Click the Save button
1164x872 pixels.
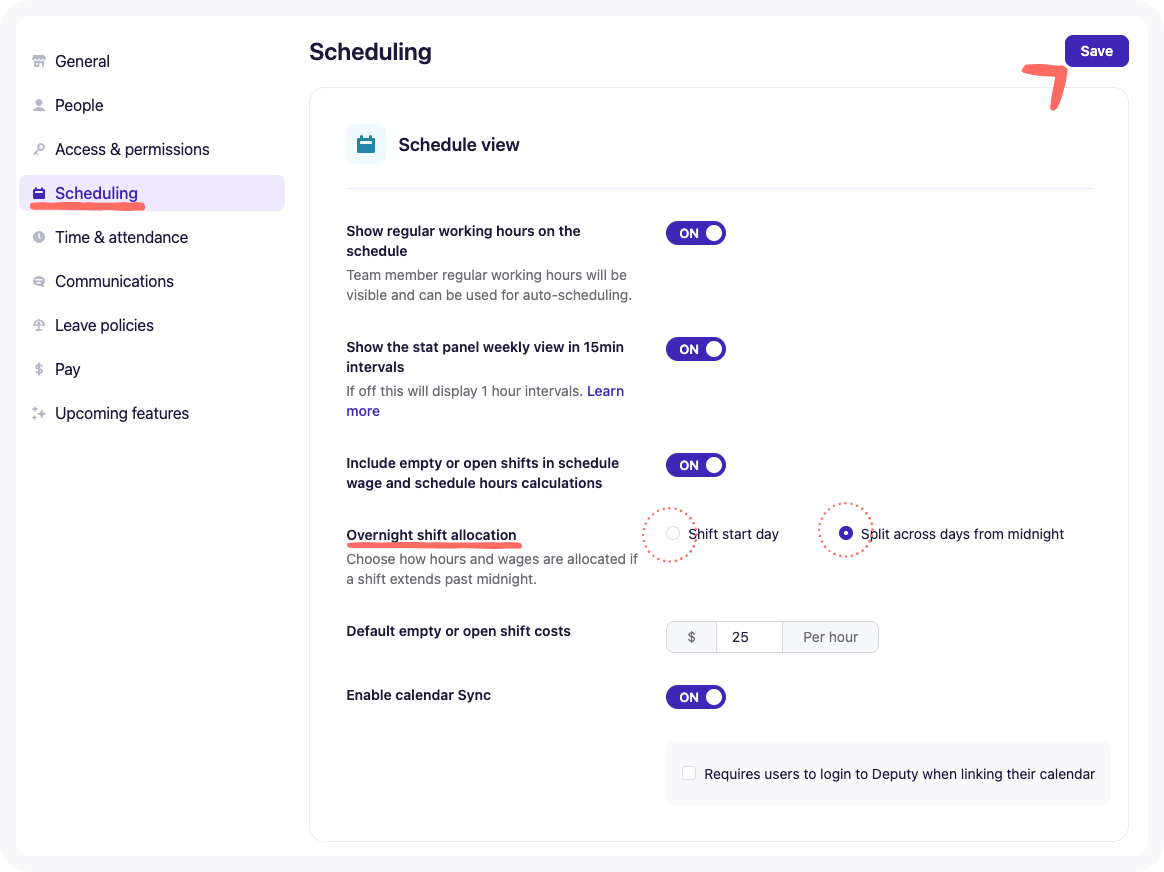(1096, 50)
